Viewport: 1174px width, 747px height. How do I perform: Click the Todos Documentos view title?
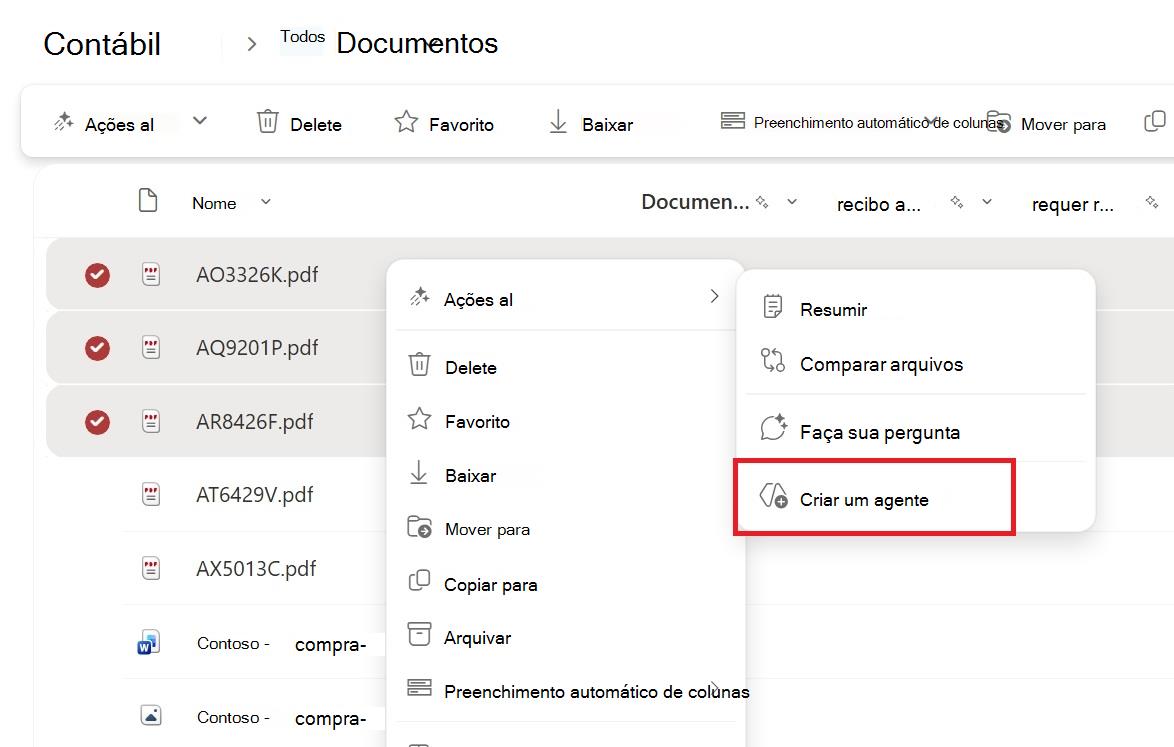(x=389, y=42)
